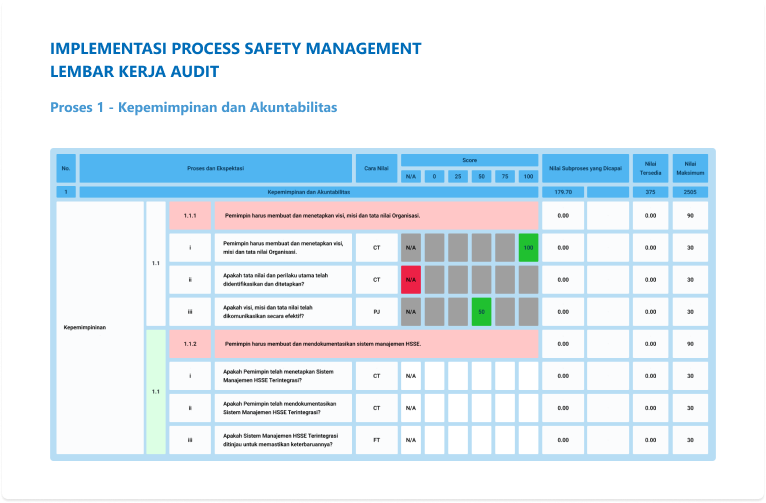This screenshot has width=766, height=503.
Task: Click the 'IMPLEMENTASI PROCESS SAFETY MANAGEMENT' title
Action: [x=235, y=48]
